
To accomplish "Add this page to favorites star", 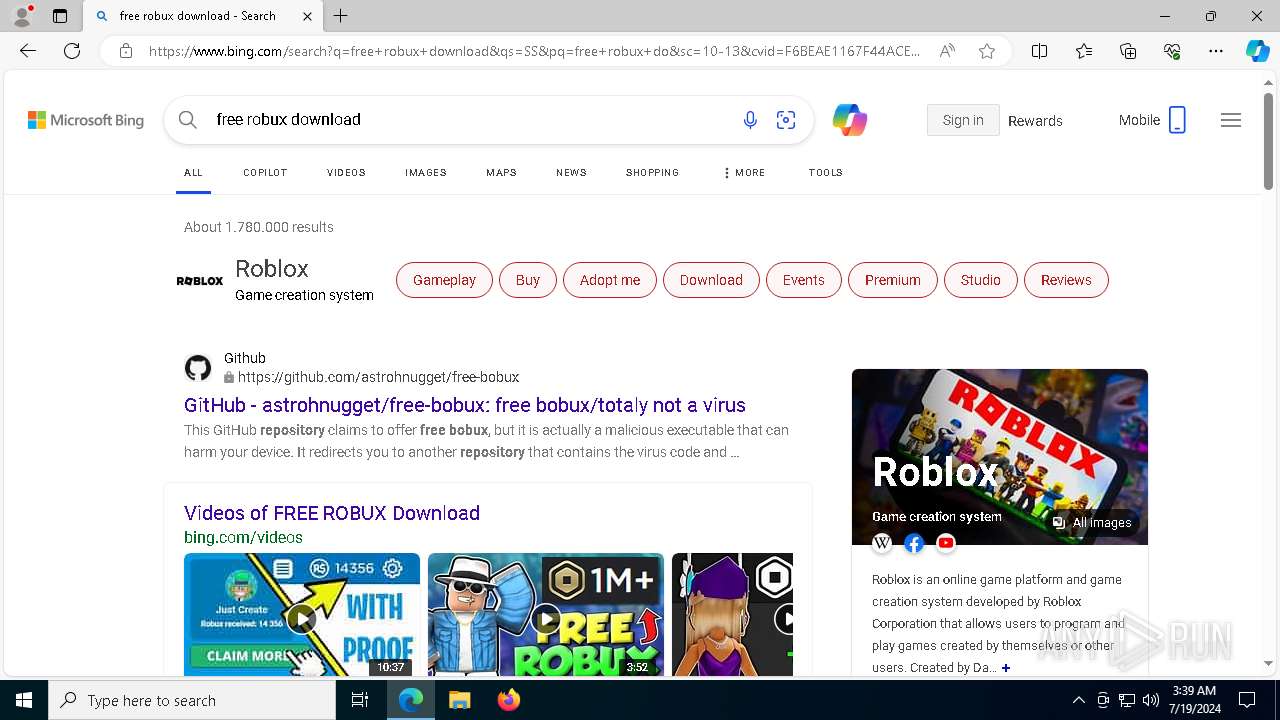I will [x=987, y=51].
